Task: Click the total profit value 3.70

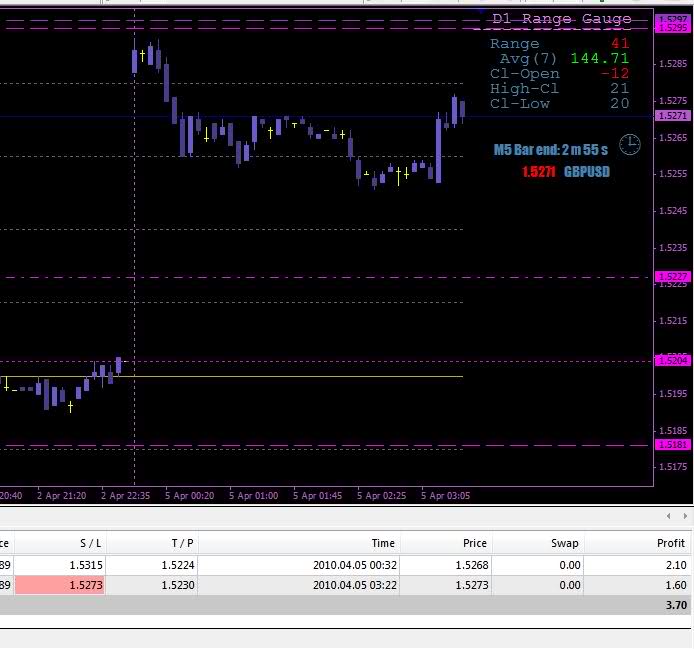Action: pyautogui.click(x=676, y=605)
